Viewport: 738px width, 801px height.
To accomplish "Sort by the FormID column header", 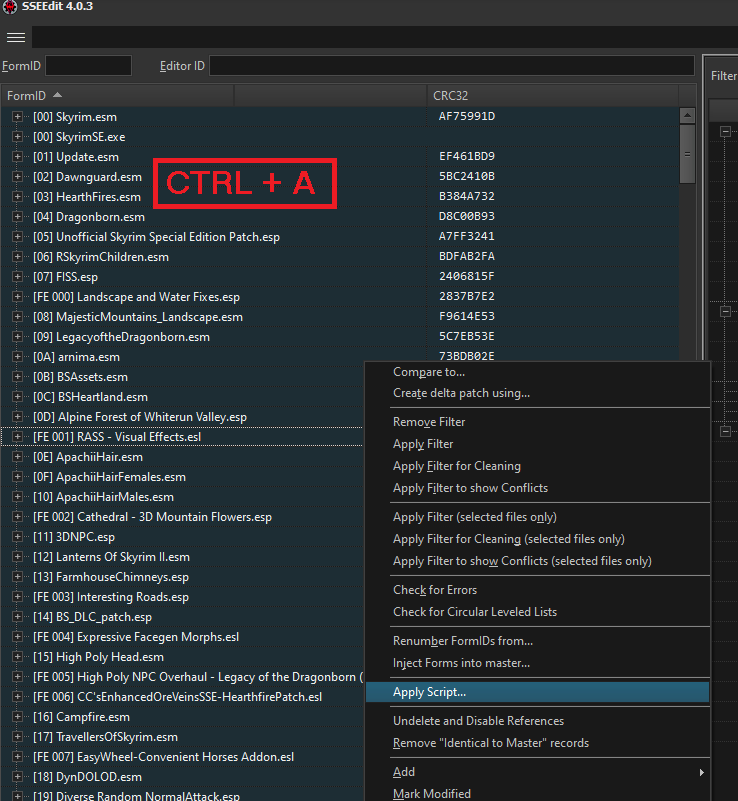I will pyautogui.click(x=117, y=96).
